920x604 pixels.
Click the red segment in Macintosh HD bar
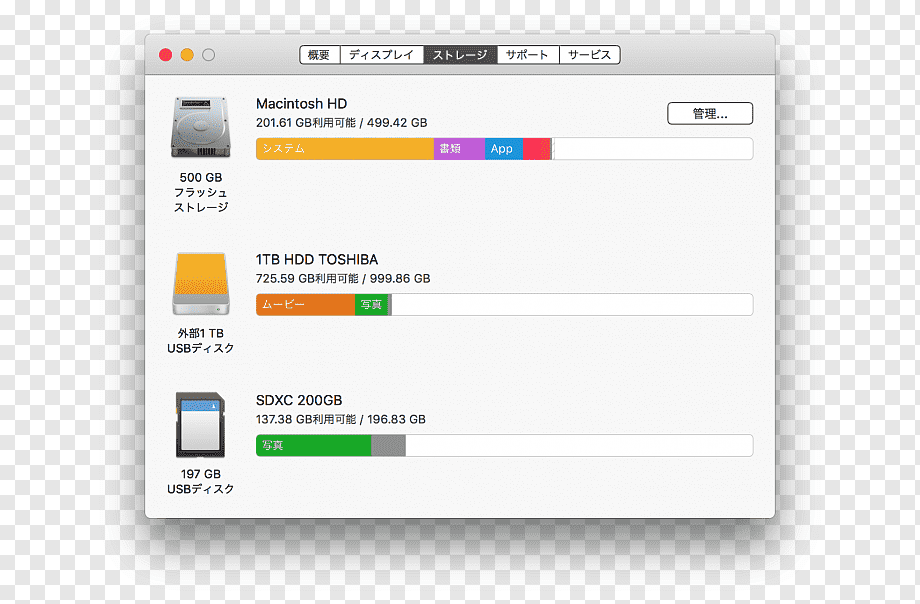[537, 149]
